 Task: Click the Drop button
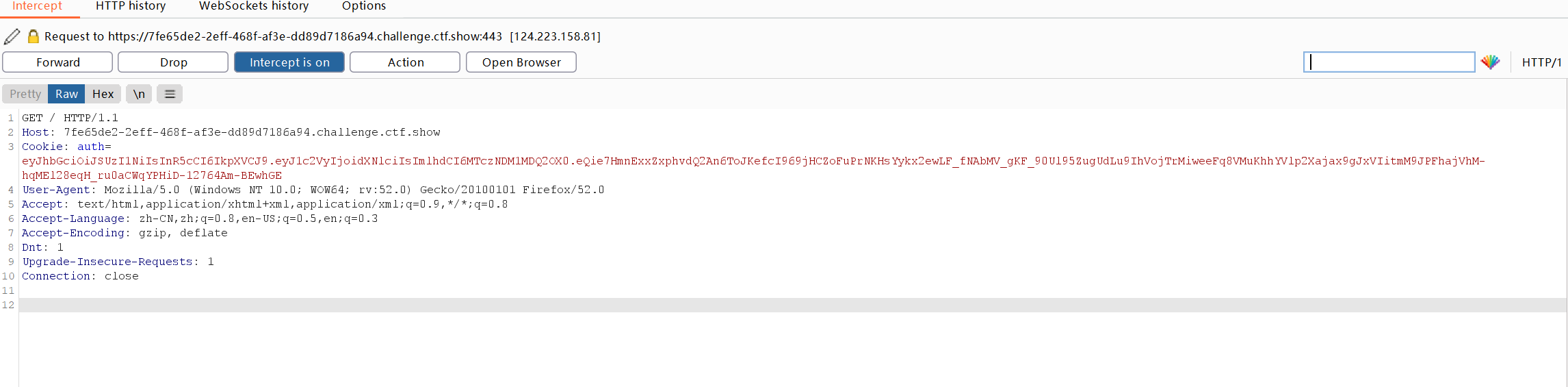173,62
